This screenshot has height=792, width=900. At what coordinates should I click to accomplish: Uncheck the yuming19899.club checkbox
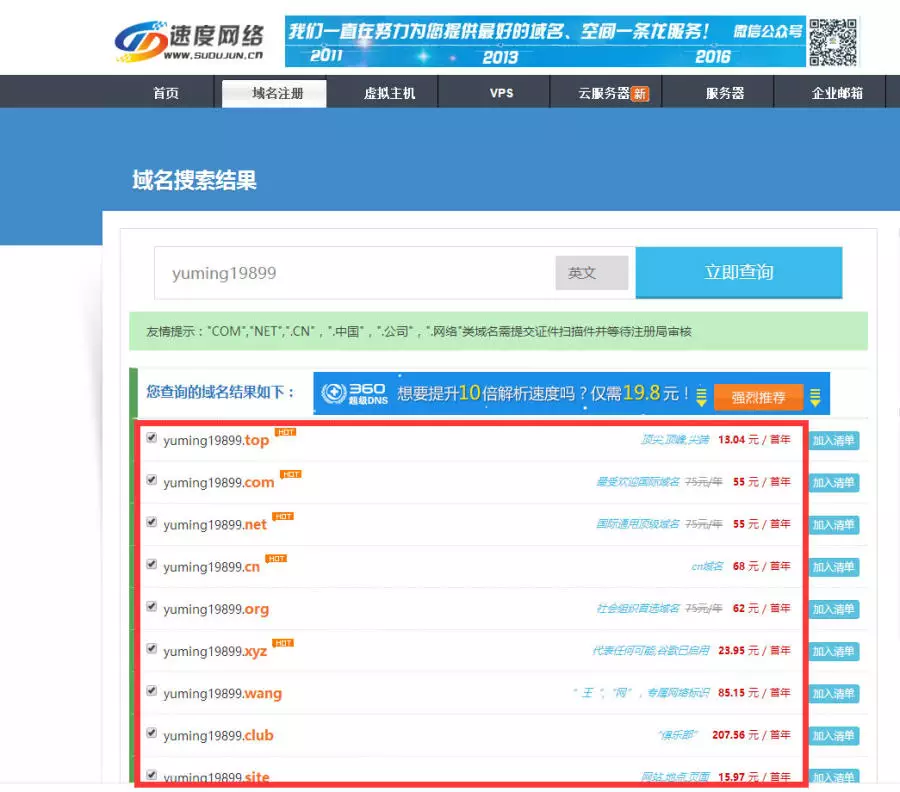click(152, 732)
